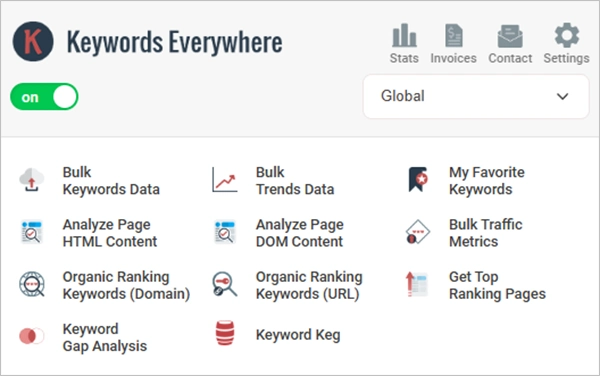
Task: Click the Bulk Trends Data chart icon
Action: click(x=225, y=180)
